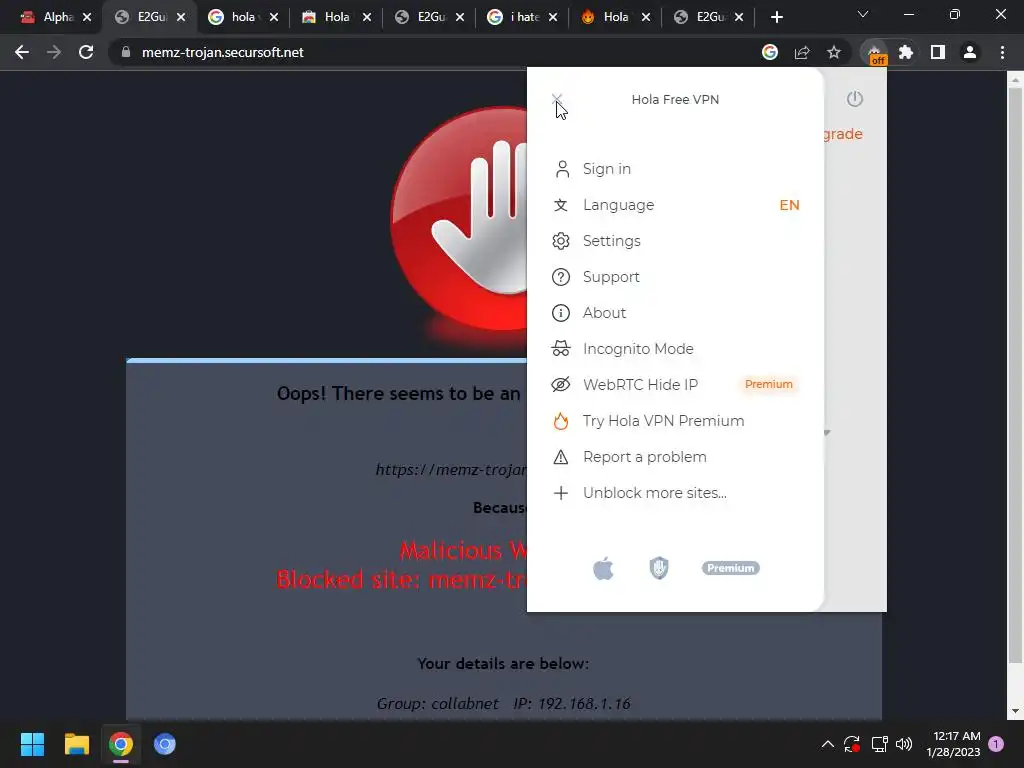Click the lock site info icon
Screen dimensions: 1024x768
pos(125,52)
